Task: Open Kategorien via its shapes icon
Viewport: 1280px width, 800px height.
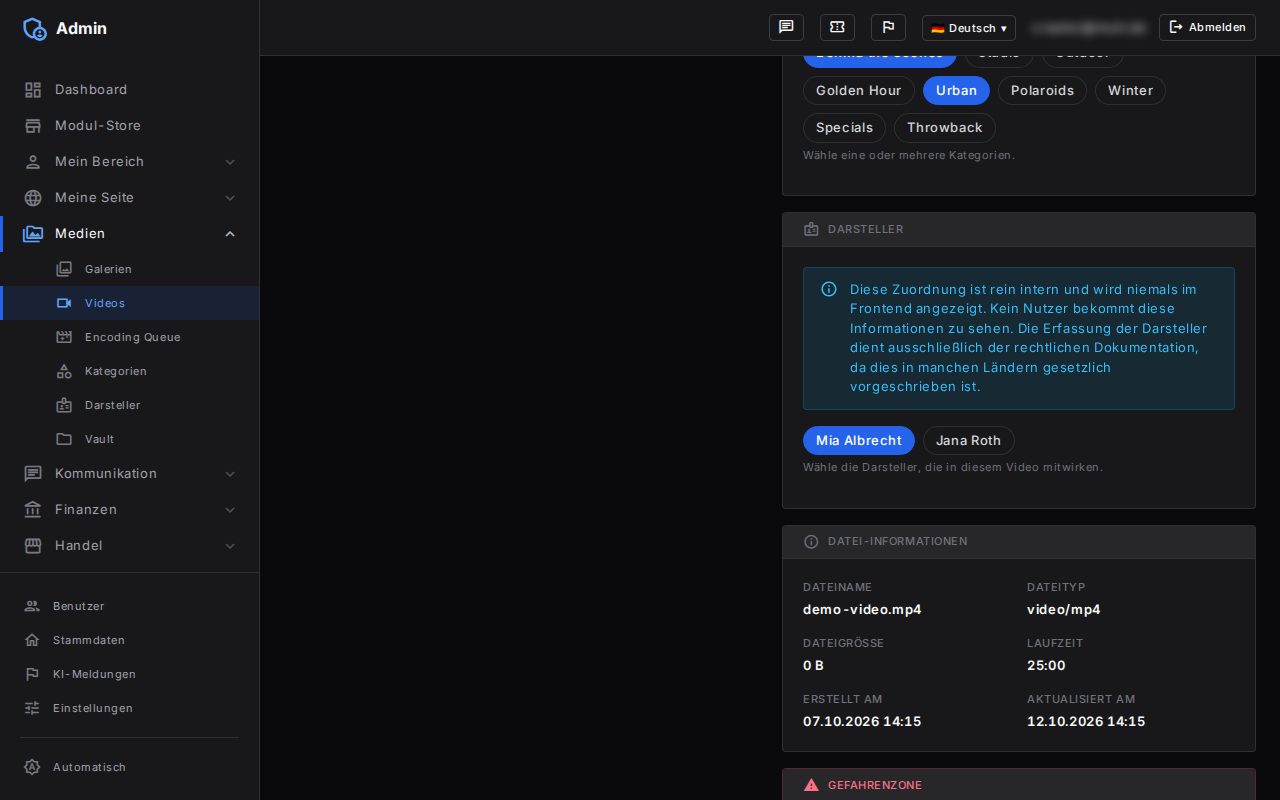Action: 64,371
